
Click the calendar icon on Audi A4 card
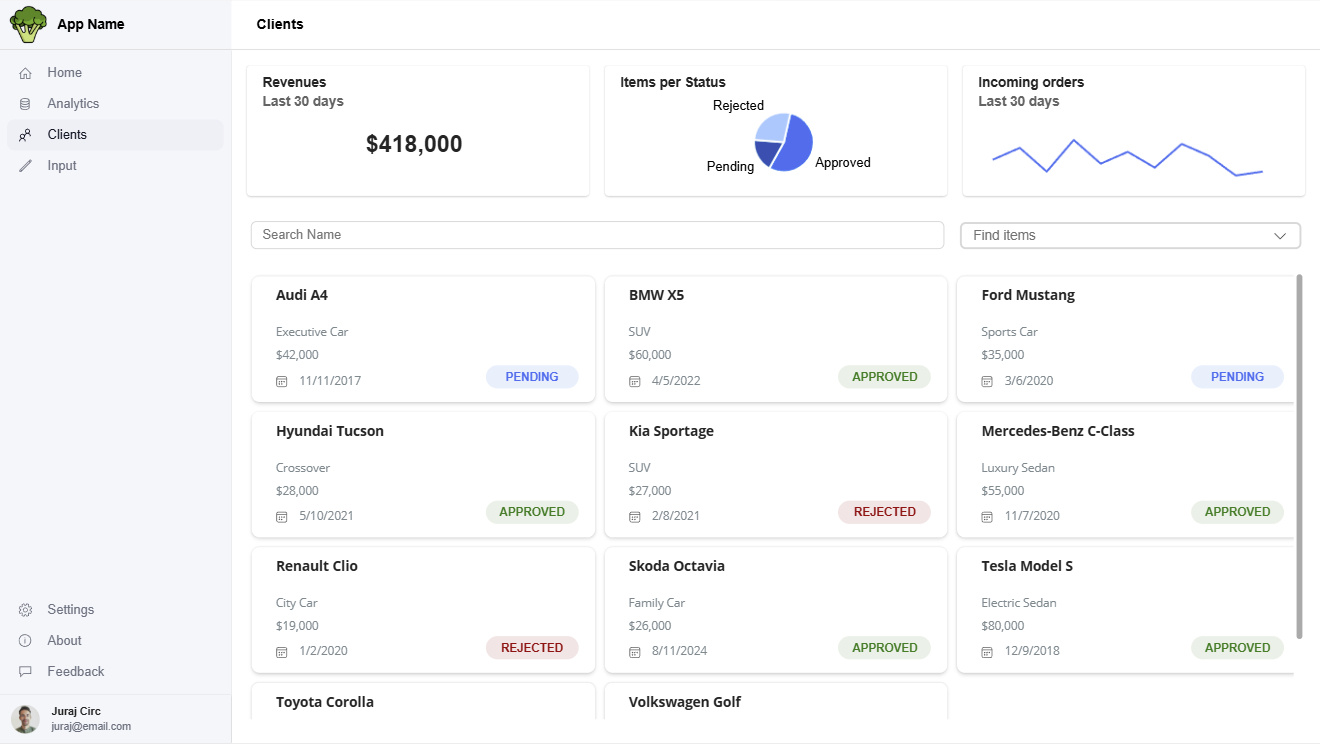[x=282, y=381]
